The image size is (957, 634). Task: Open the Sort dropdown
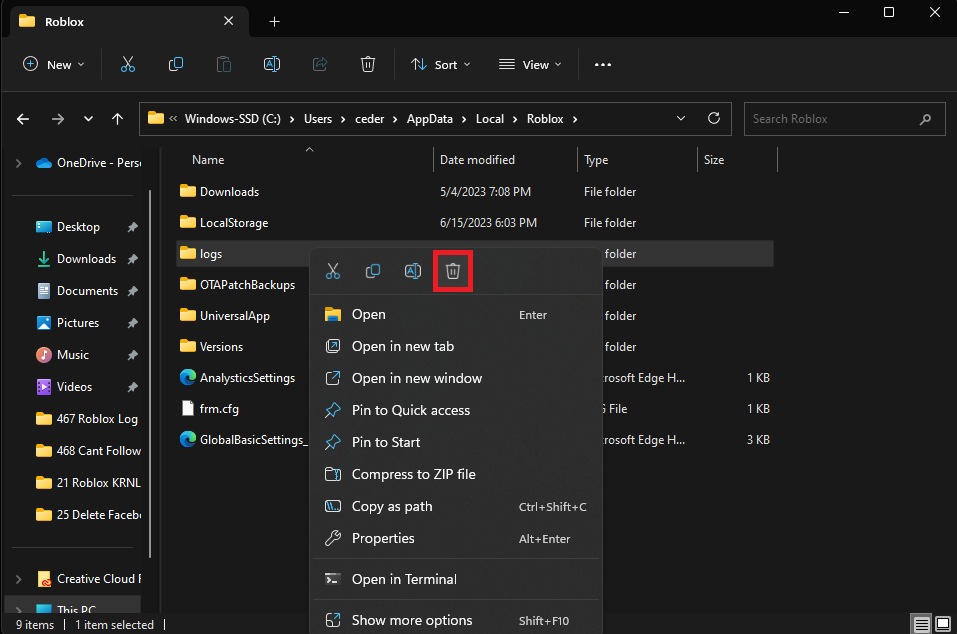click(x=440, y=64)
